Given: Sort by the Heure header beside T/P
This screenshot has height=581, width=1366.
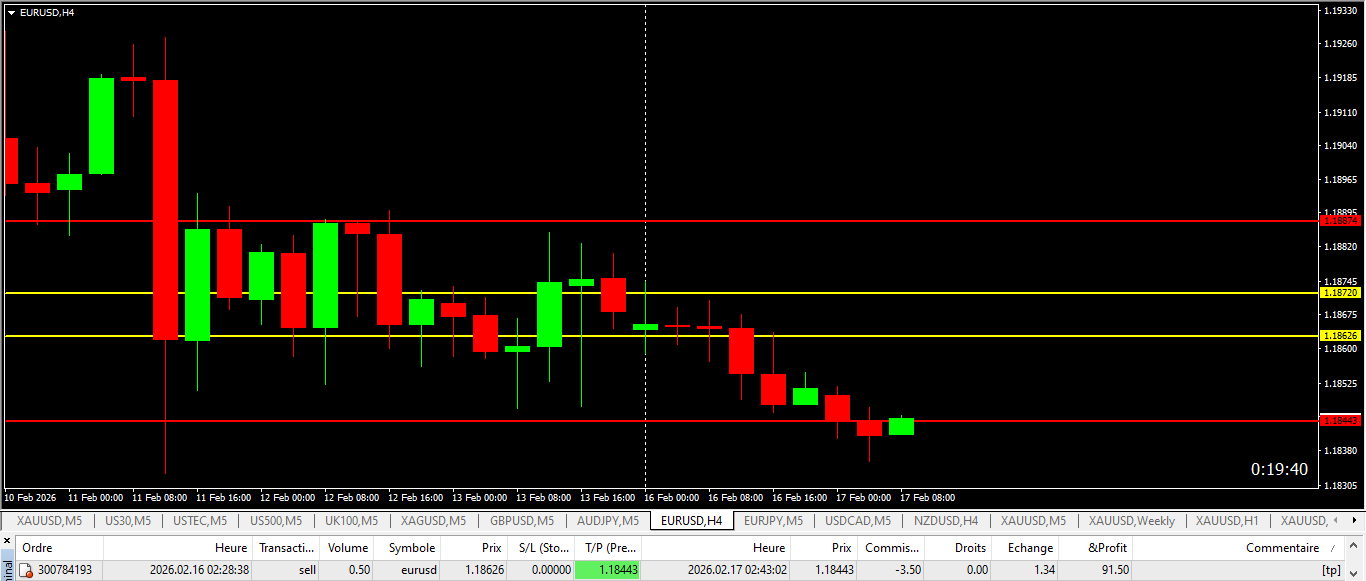Looking at the screenshot, I should (x=716, y=548).
